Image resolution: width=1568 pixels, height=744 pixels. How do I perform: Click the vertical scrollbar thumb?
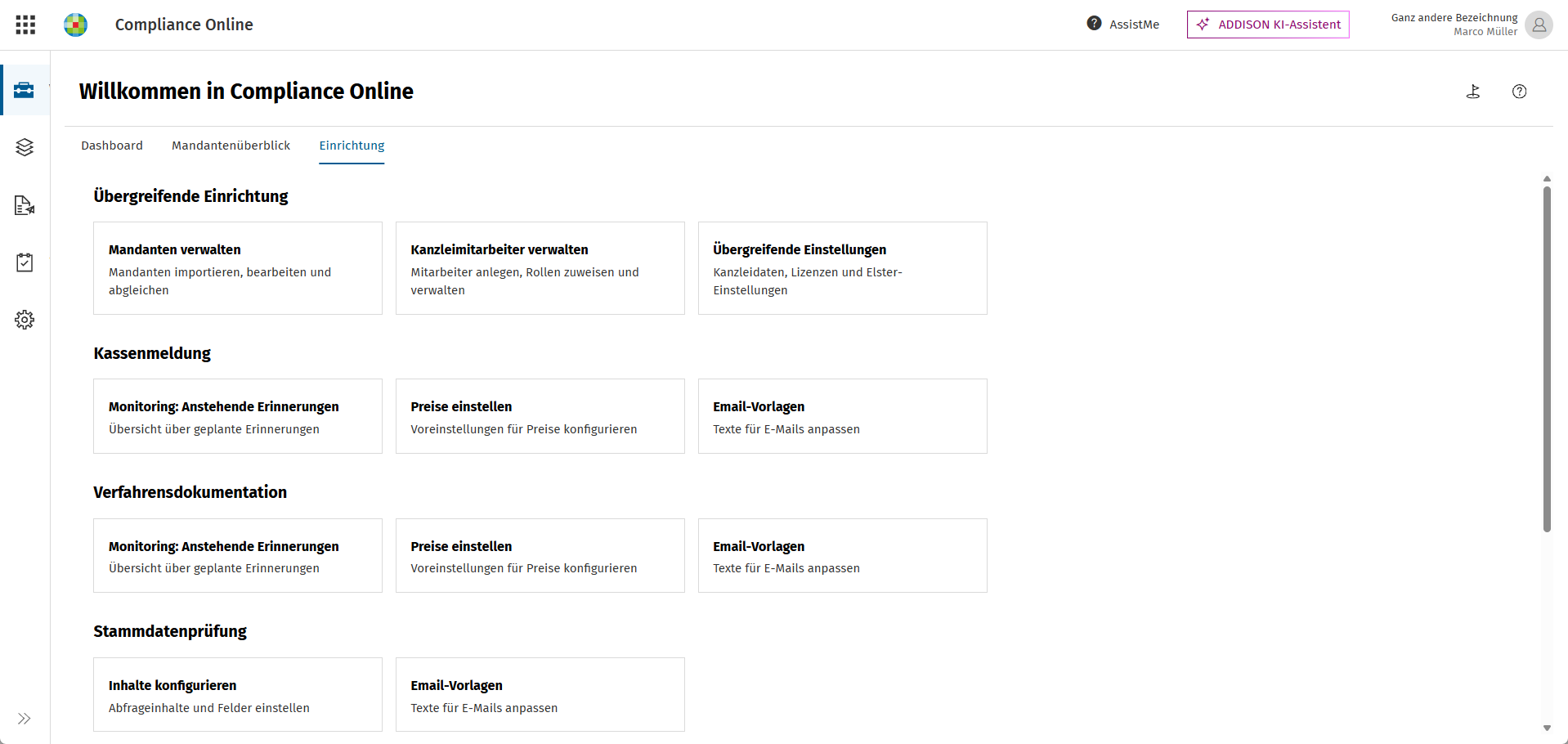[x=1547, y=360]
